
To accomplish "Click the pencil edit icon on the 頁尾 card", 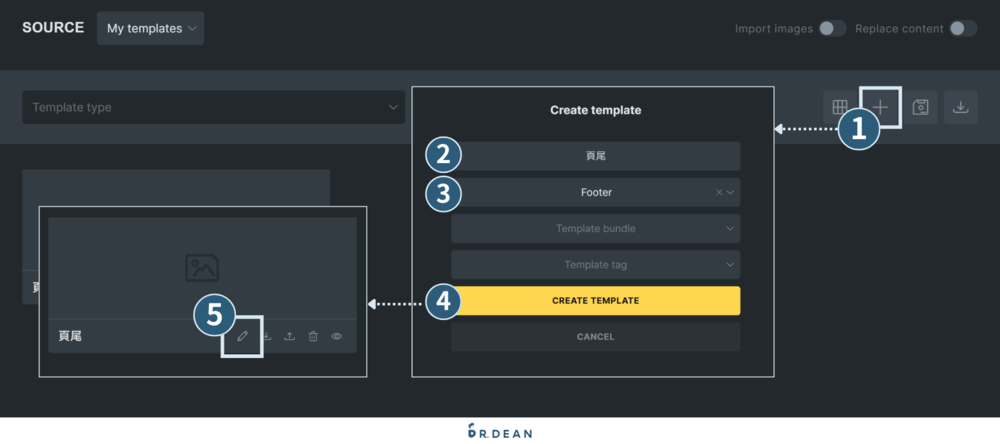I will 242,337.
